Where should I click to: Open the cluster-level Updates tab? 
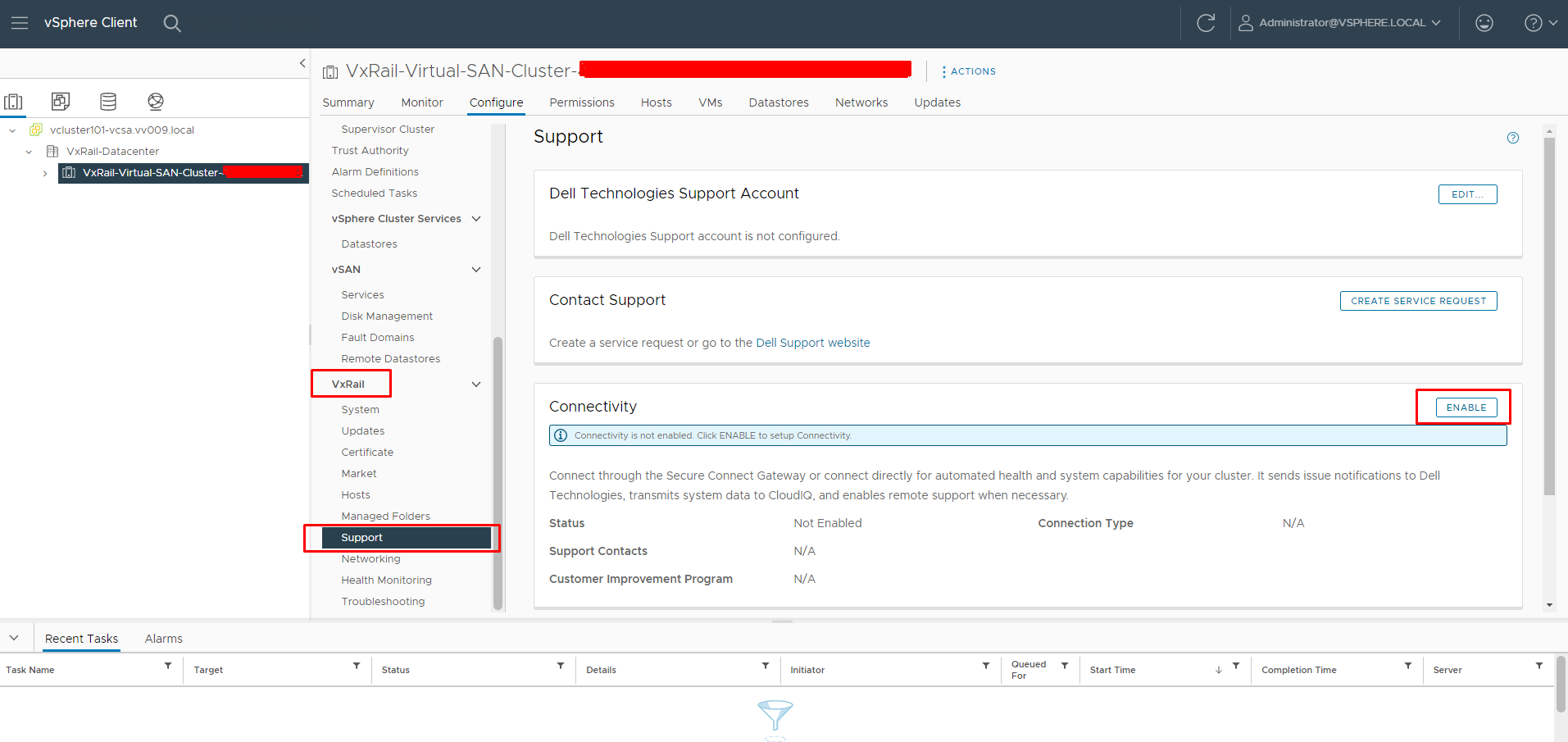(938, 102)
